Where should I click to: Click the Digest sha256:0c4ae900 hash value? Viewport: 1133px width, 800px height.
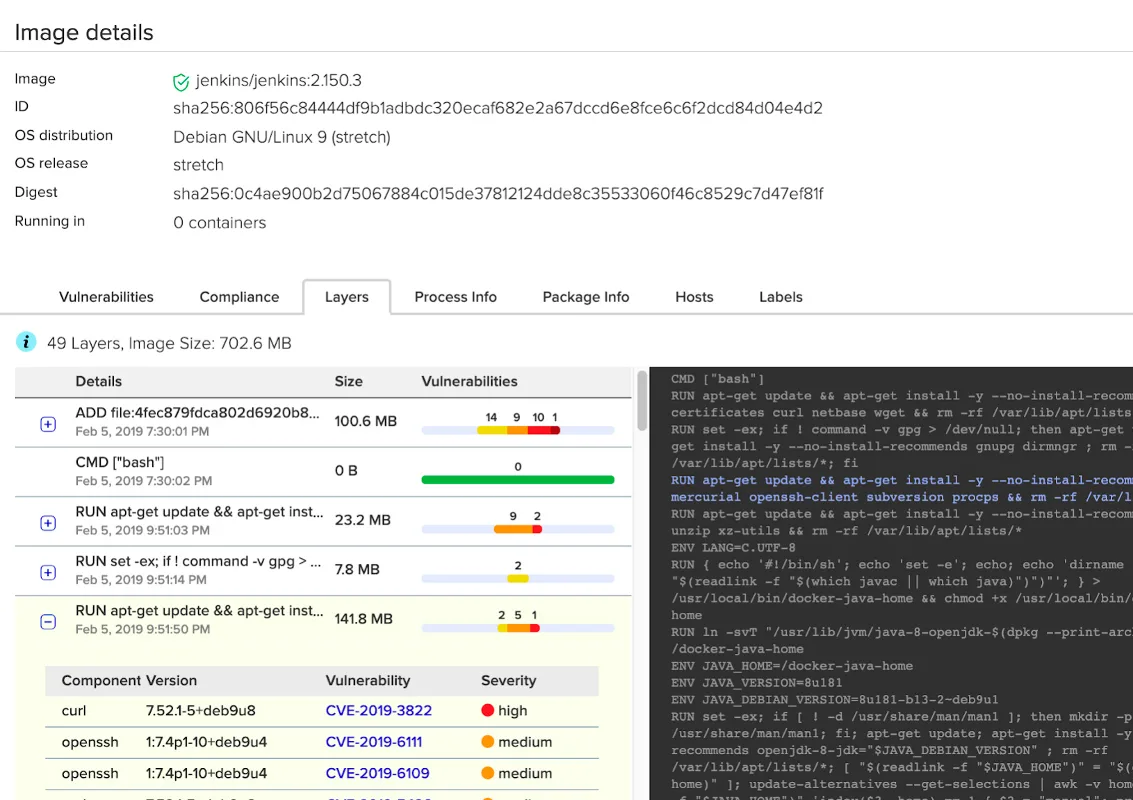(497, 194)
